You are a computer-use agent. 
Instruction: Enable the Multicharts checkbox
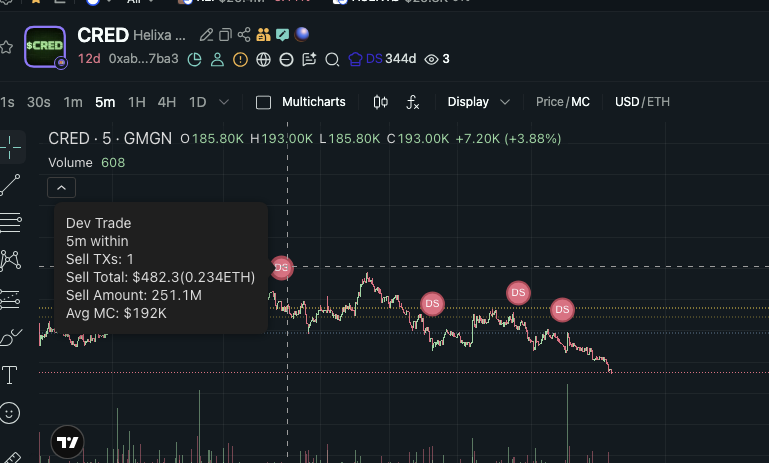click(263, 103)
